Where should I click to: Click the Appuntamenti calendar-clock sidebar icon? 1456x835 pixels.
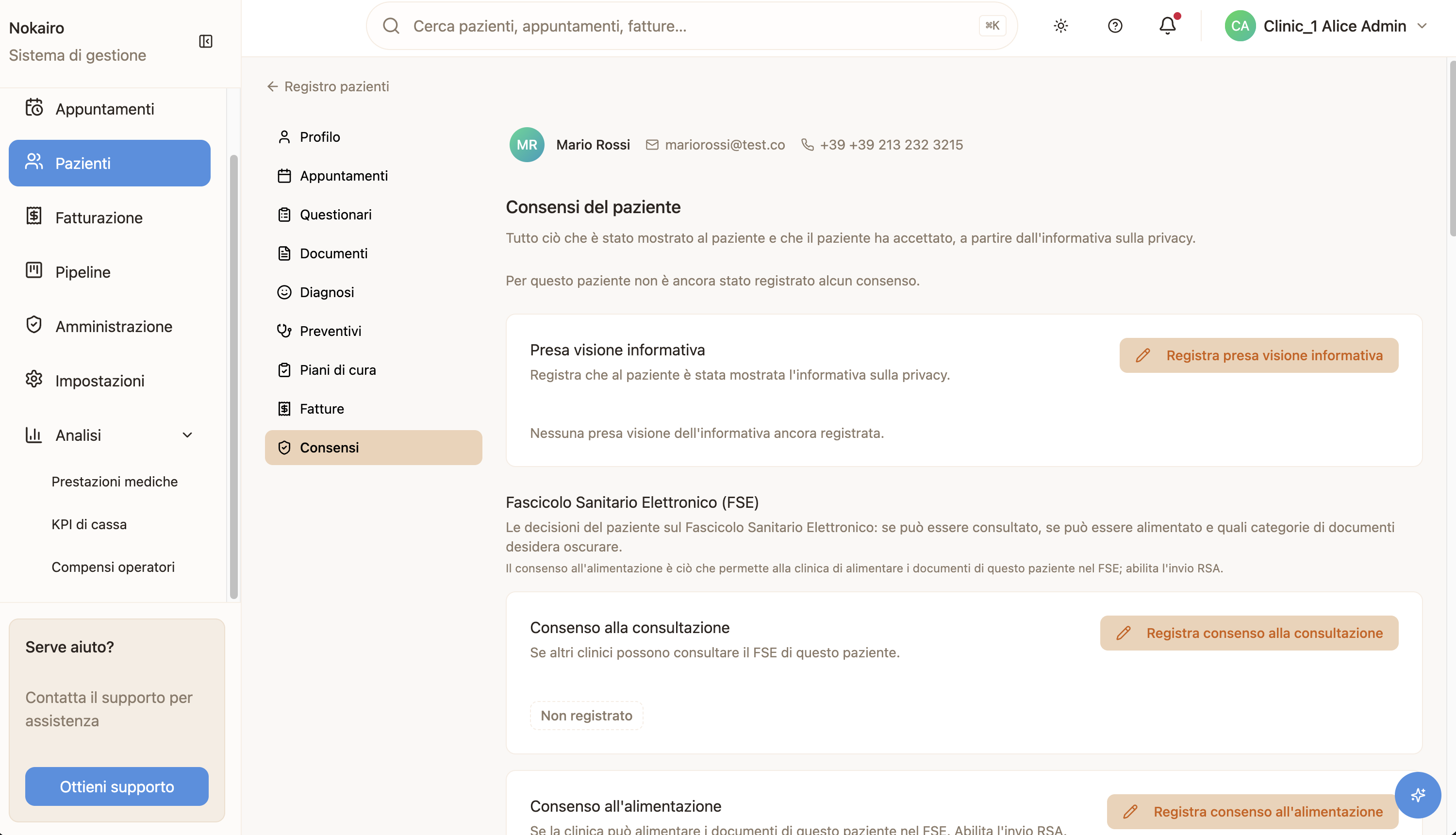pyautogui.click(x=34, y=107)
